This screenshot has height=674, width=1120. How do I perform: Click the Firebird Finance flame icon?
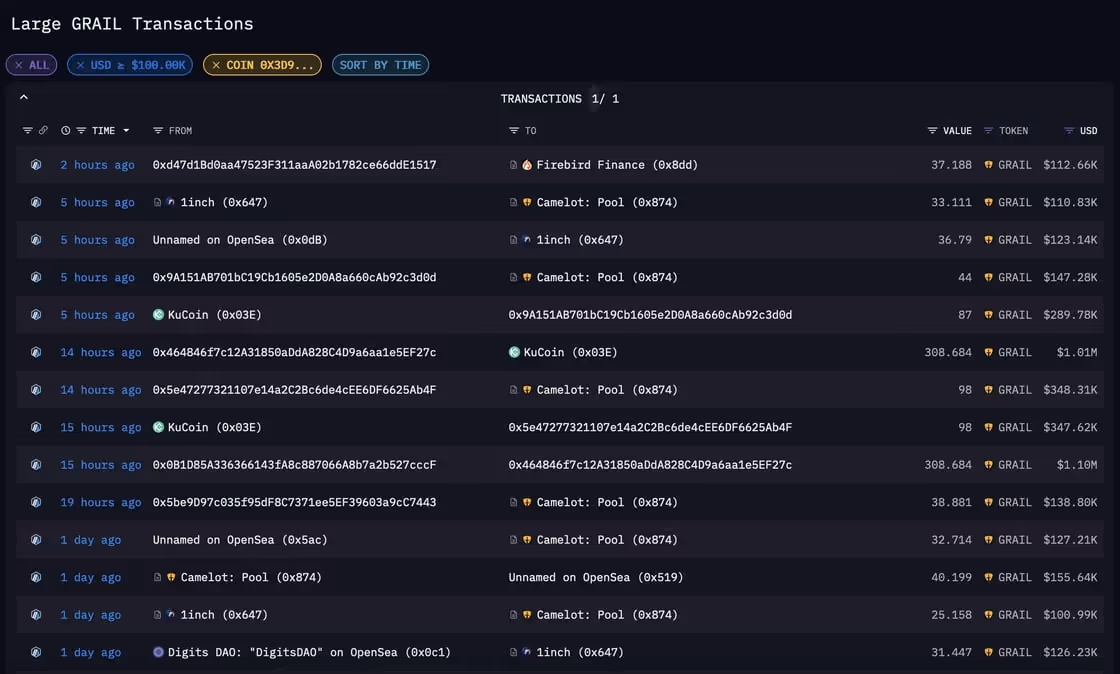(x=527, y=165)
